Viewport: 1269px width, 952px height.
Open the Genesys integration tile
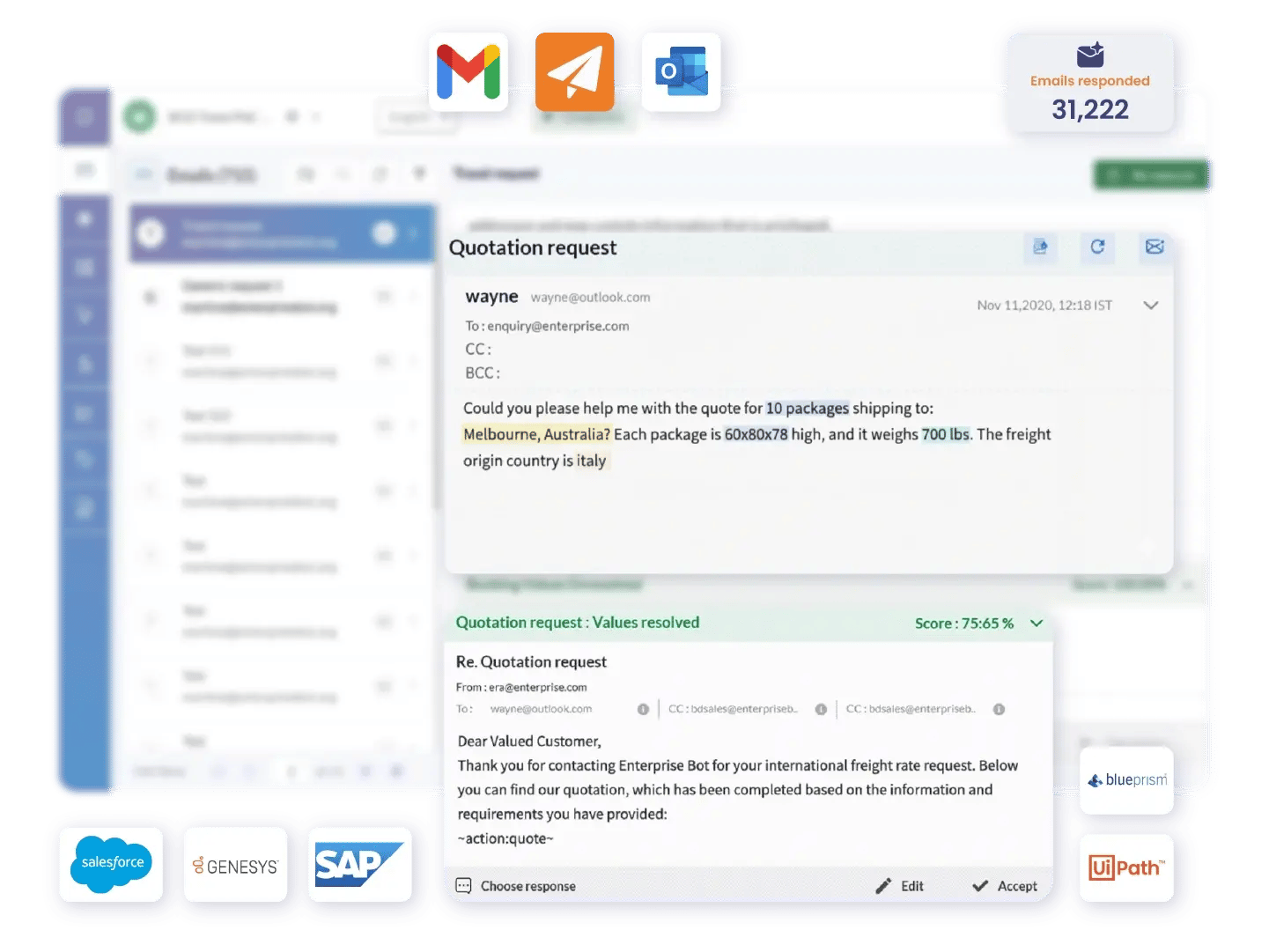235,864
